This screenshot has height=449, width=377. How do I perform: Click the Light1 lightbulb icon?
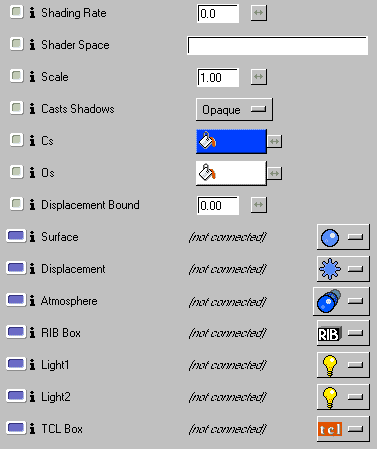(330, 366)
